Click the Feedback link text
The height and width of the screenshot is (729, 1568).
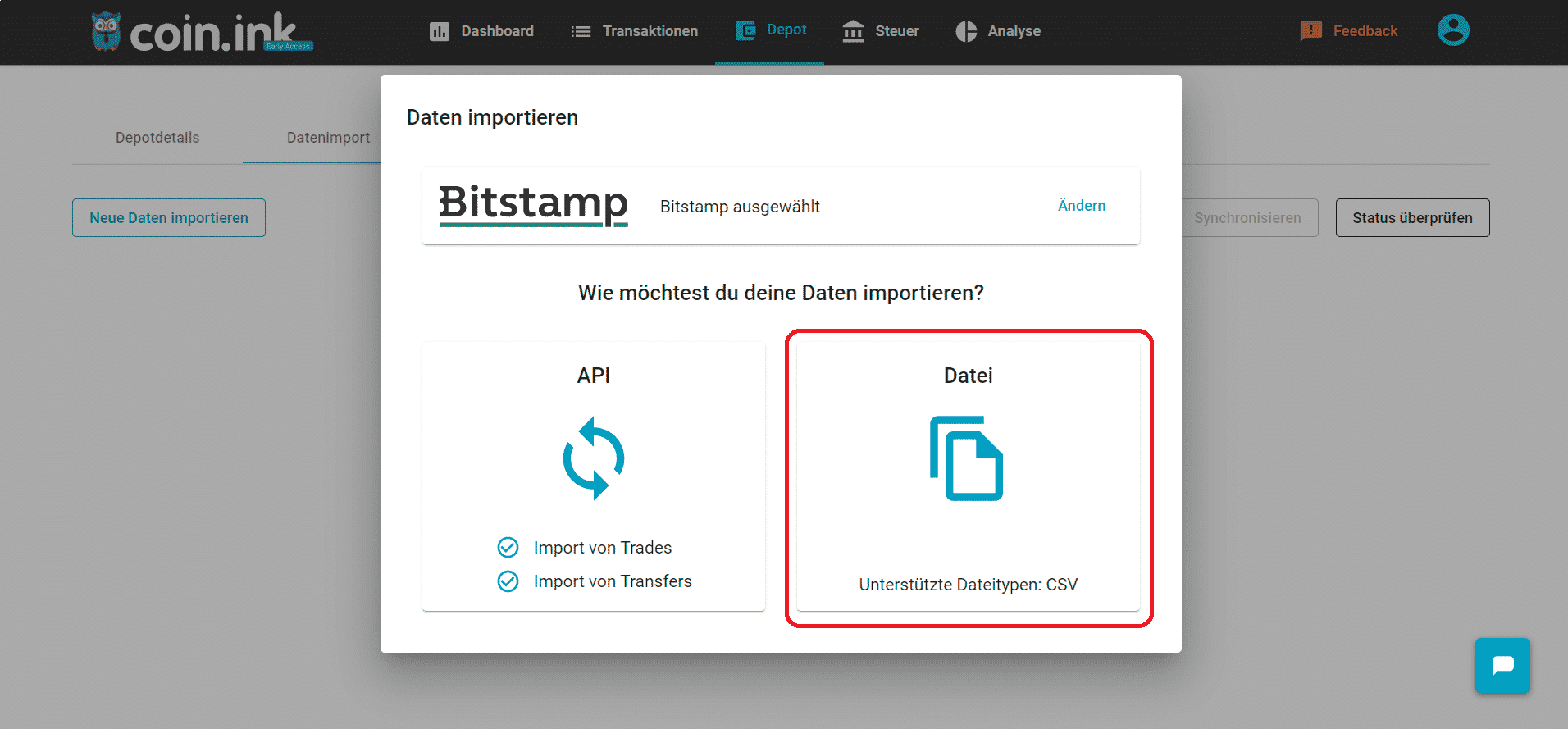(1365, 31)
